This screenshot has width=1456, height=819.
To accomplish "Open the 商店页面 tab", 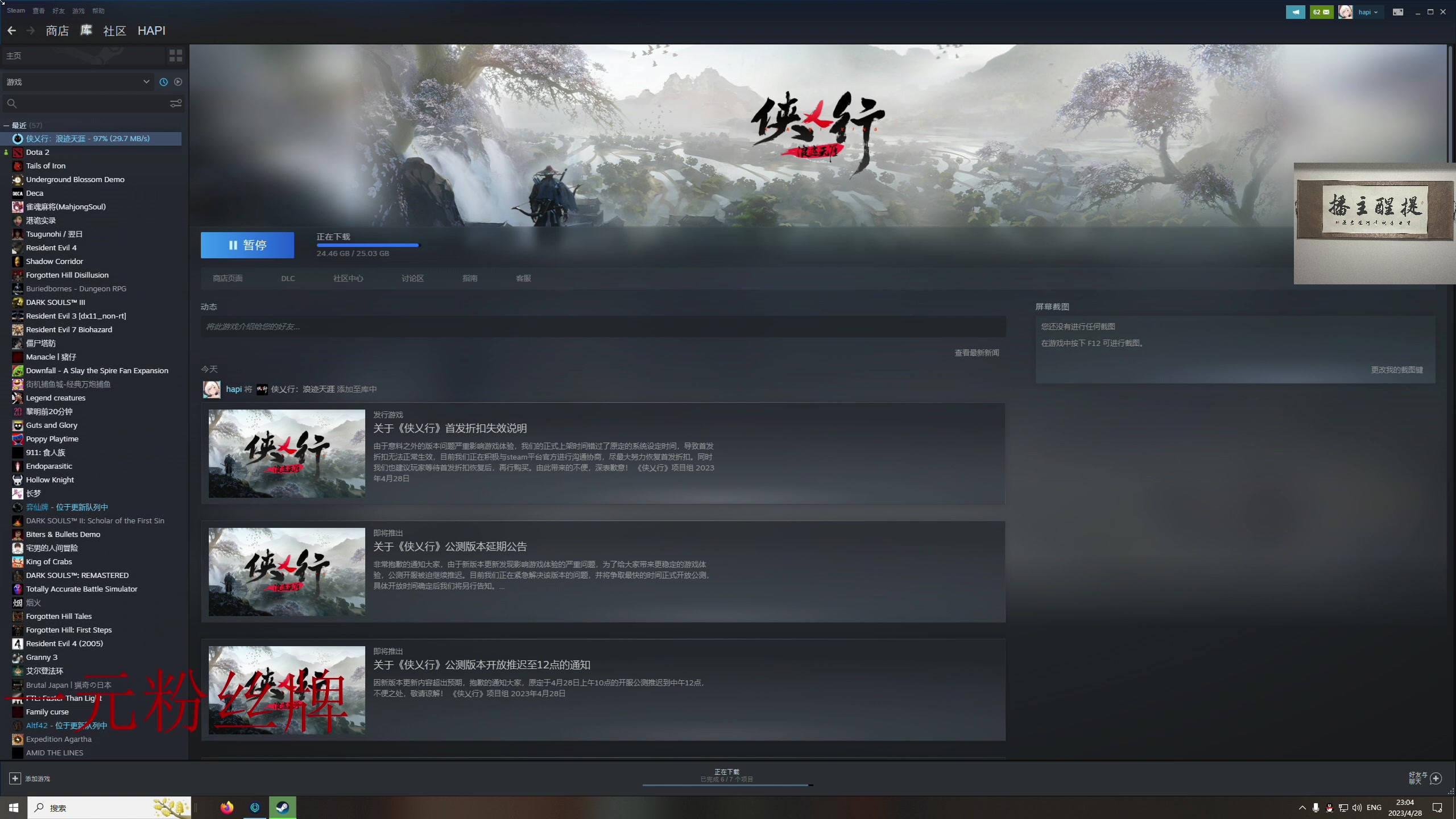I will [x=227, y=278].
